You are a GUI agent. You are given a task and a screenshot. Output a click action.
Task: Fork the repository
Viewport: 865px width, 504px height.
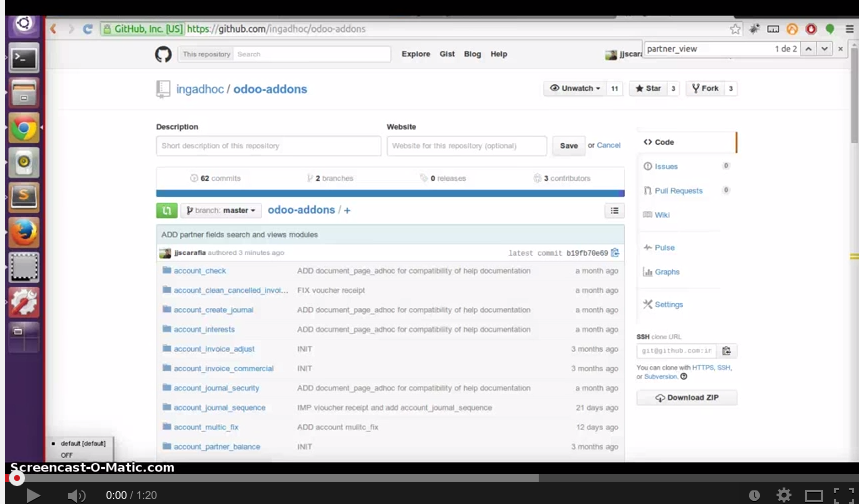click(x=705, y=88)
